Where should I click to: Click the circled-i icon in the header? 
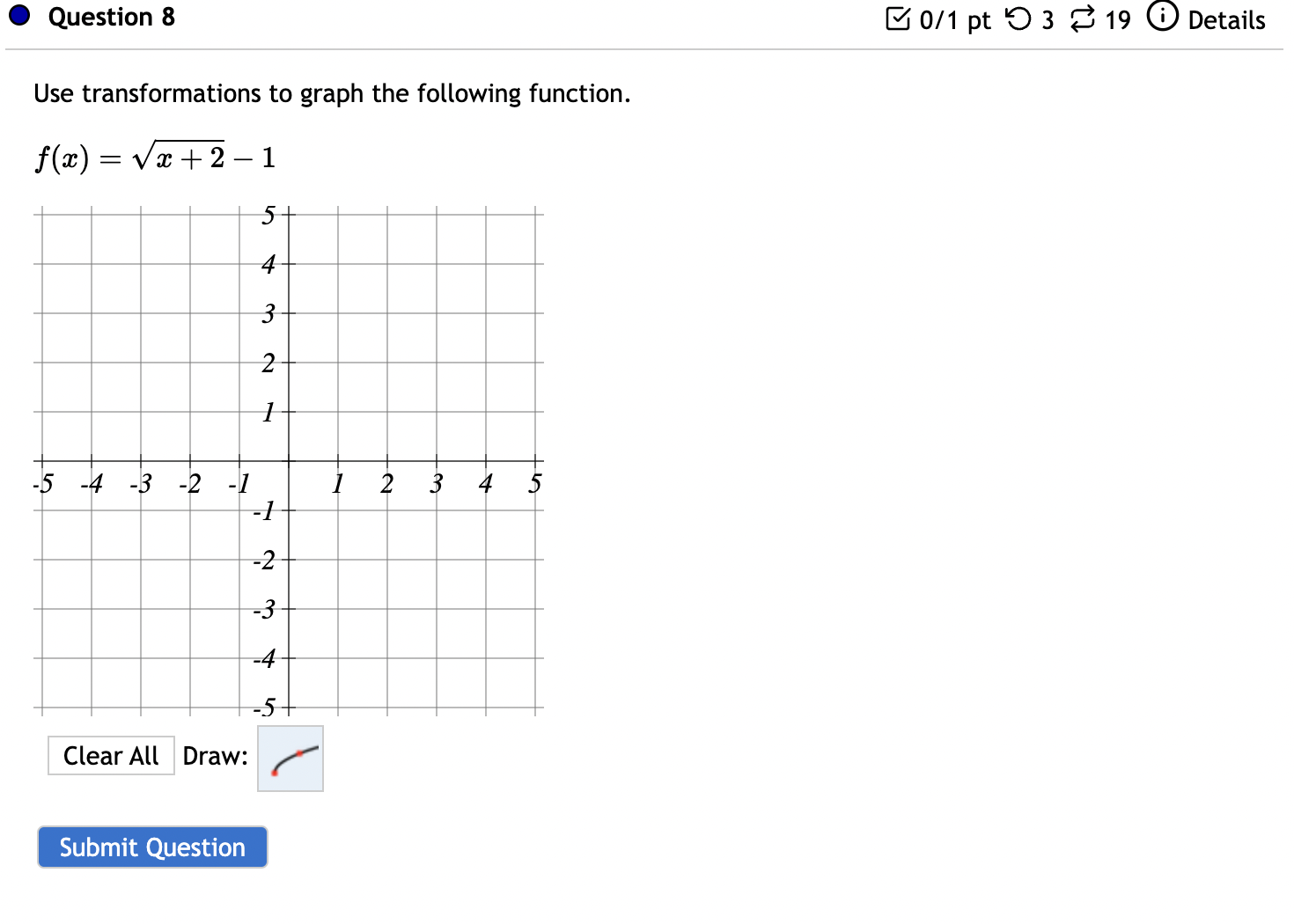(1163, 18)
